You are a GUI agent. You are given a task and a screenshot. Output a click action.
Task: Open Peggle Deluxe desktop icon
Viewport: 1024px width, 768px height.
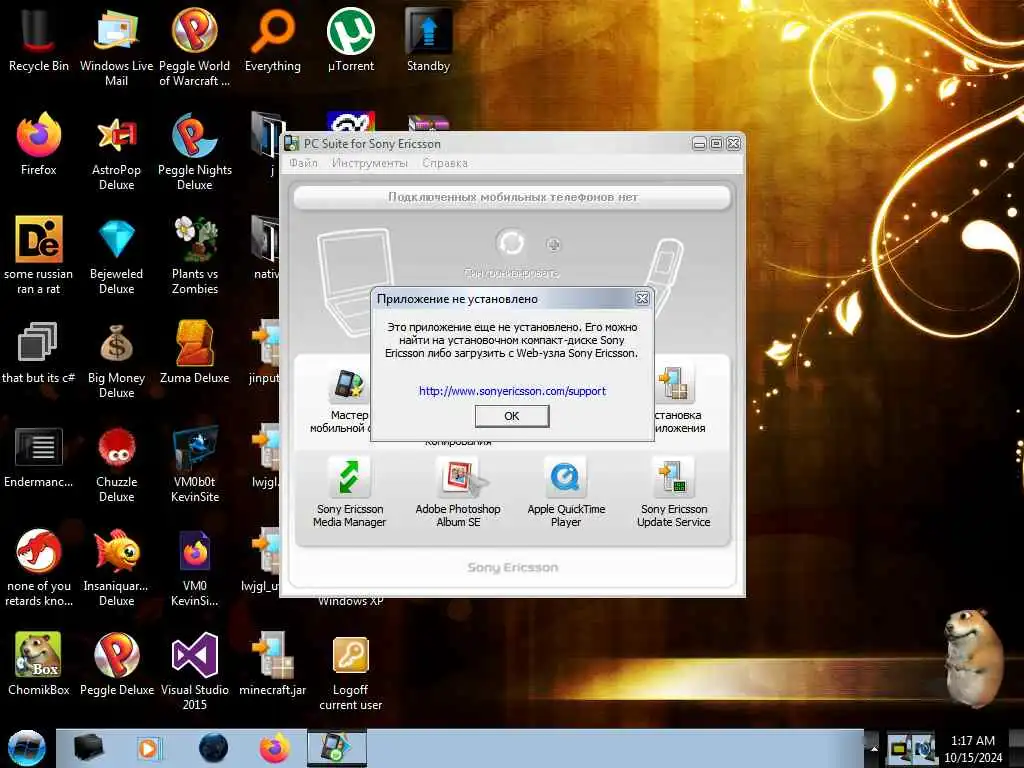pos(116,654)
